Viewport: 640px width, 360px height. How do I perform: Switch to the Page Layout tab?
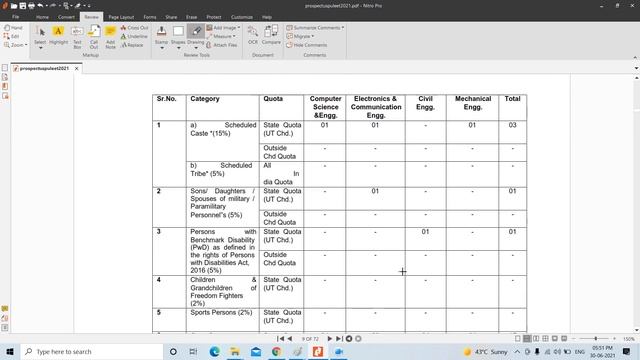tap(121, 17)
